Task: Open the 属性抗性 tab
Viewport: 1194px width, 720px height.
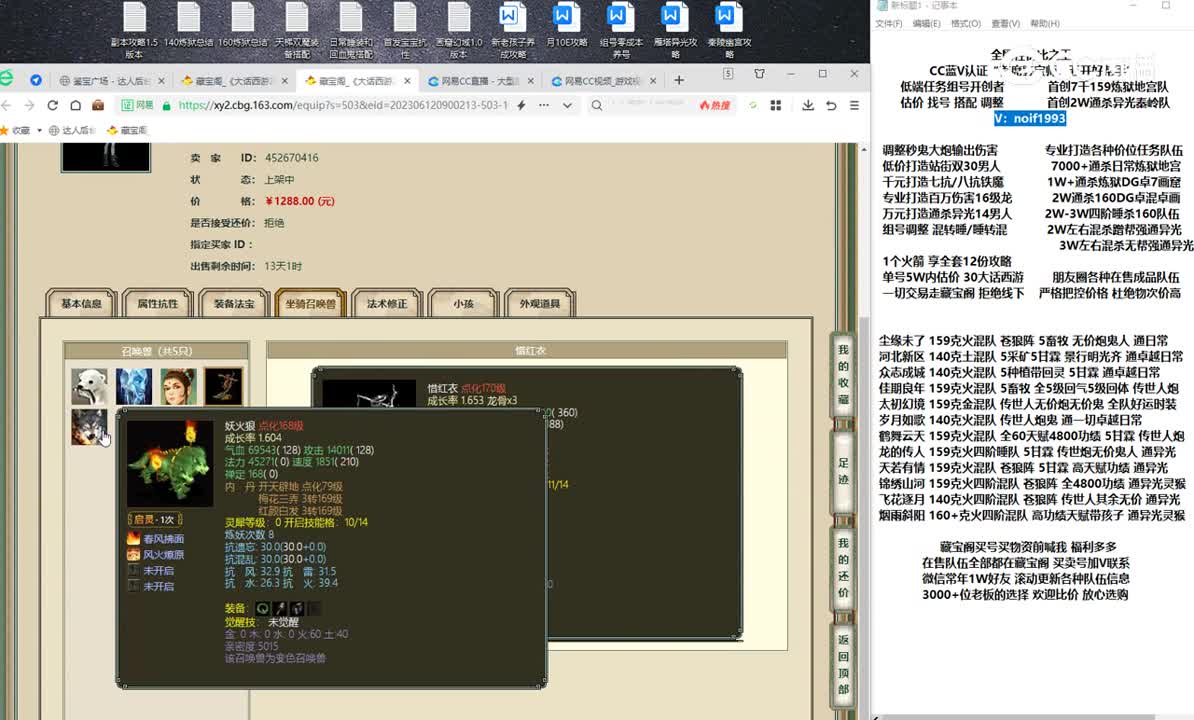Action: (158, 304)
